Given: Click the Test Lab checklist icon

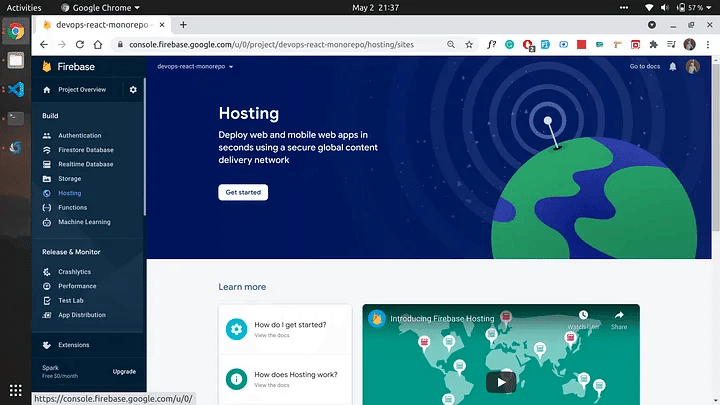Looking at the screenshot, I should click(x=47, y=301).
